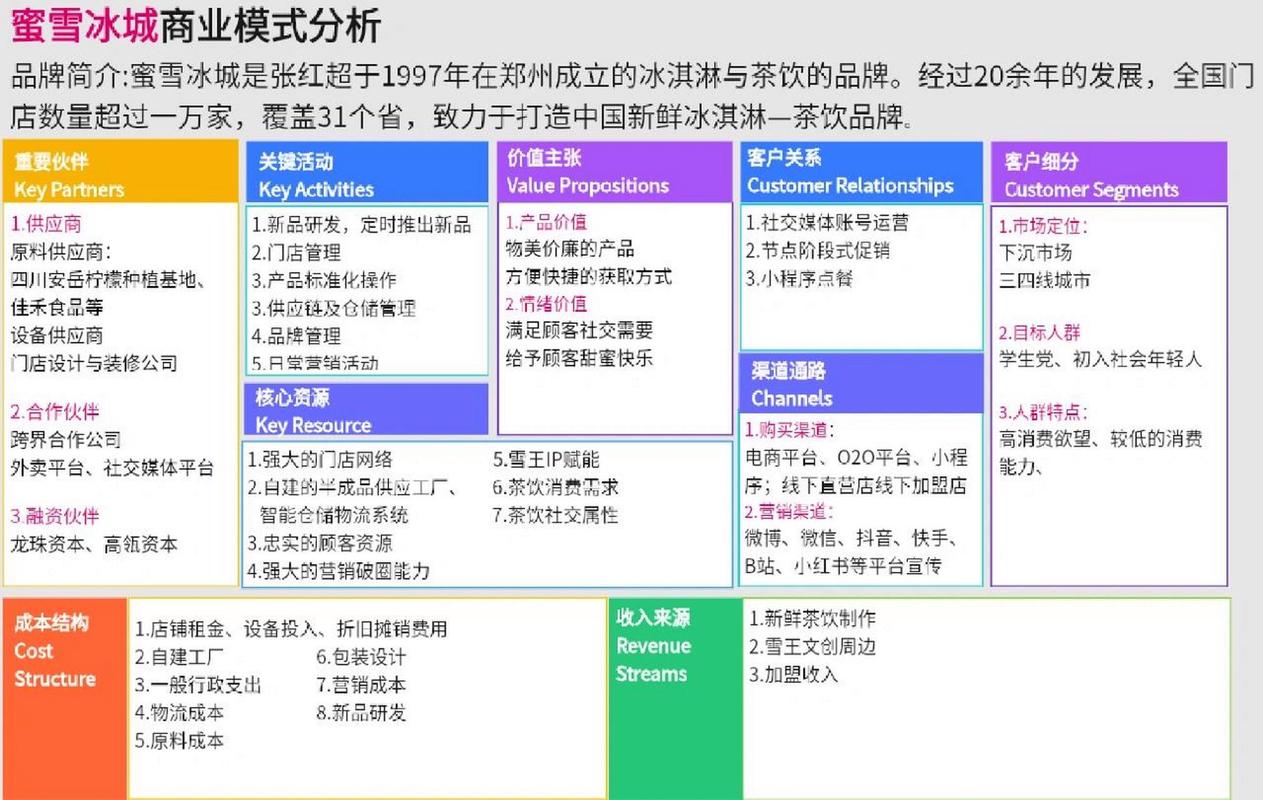This screenshot has height=800, width=1263.
Task: Select the cost item 2.自建工厂
Action: pos(179,658)
